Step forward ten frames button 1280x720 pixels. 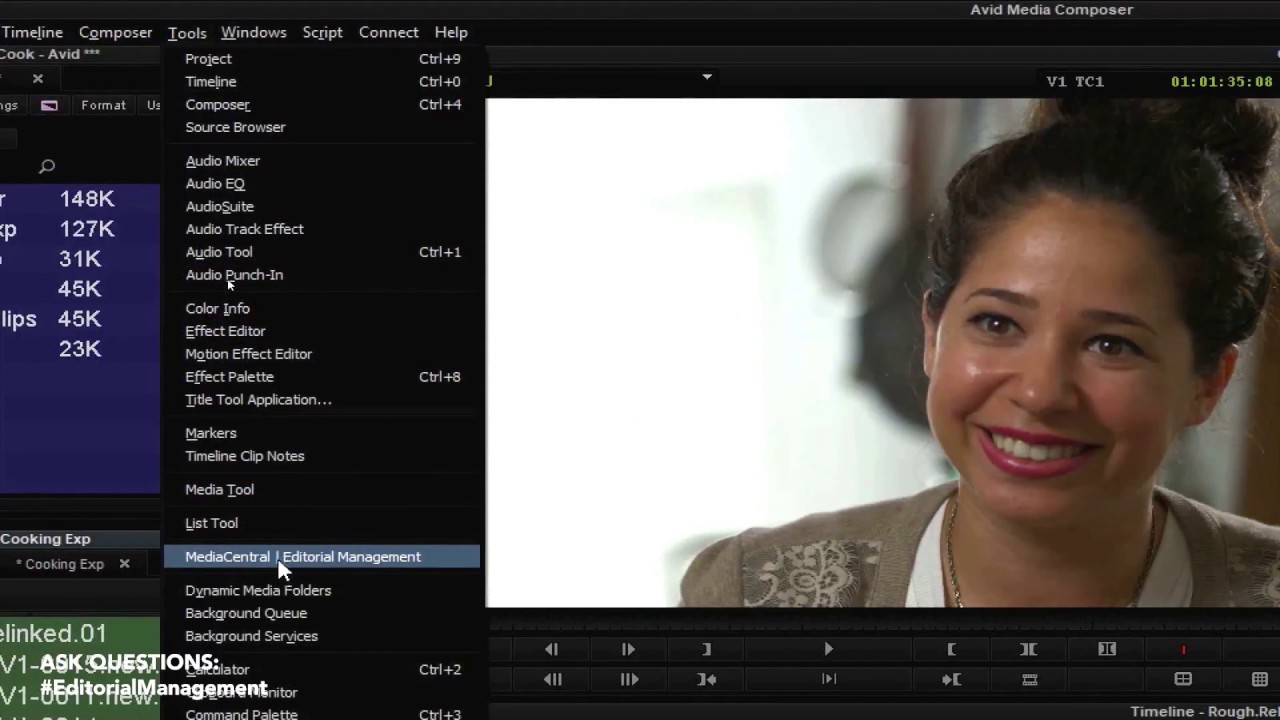(629, 680)
